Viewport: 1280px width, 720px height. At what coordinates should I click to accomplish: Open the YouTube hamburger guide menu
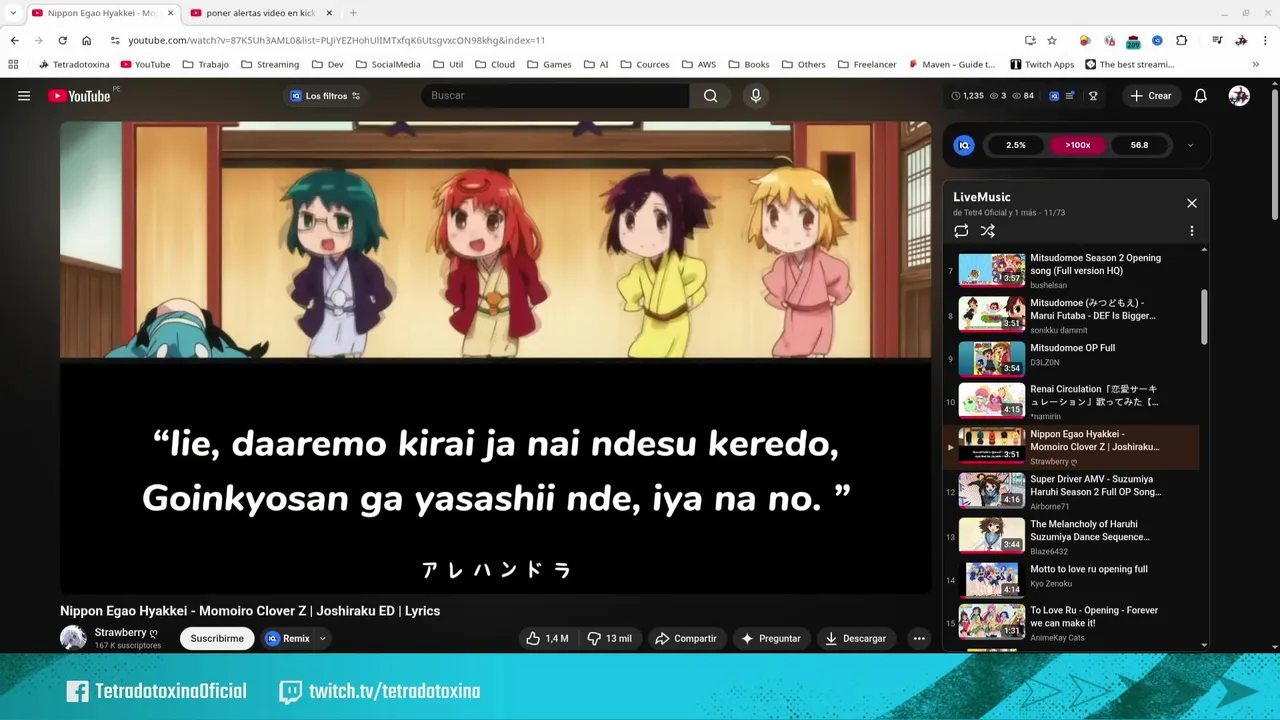(24, 96)
